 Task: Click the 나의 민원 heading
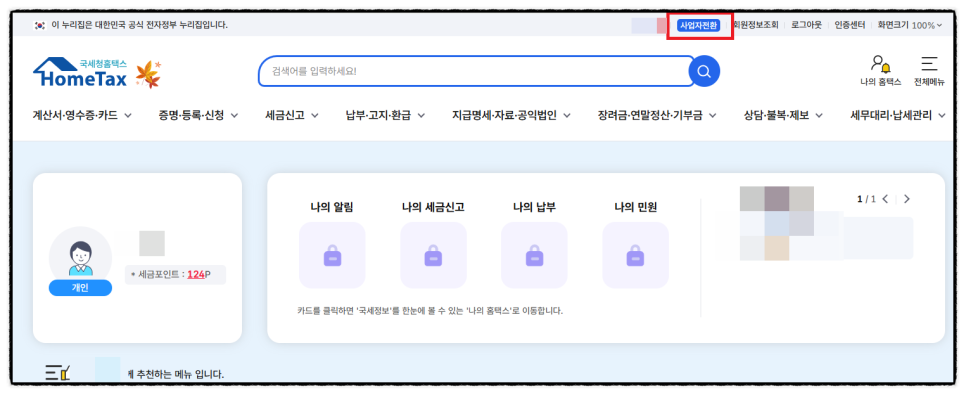pos(635,208)
